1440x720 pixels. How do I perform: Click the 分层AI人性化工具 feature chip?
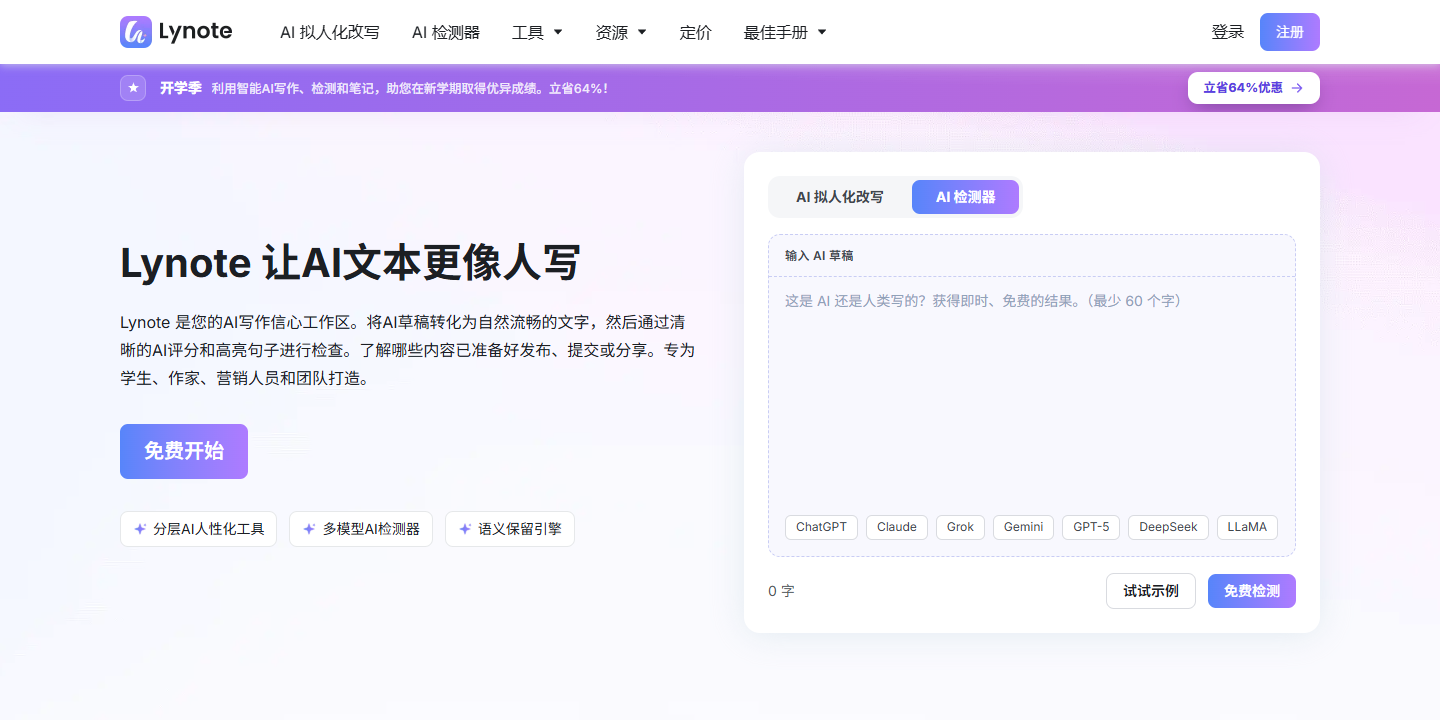click(198, 529)
